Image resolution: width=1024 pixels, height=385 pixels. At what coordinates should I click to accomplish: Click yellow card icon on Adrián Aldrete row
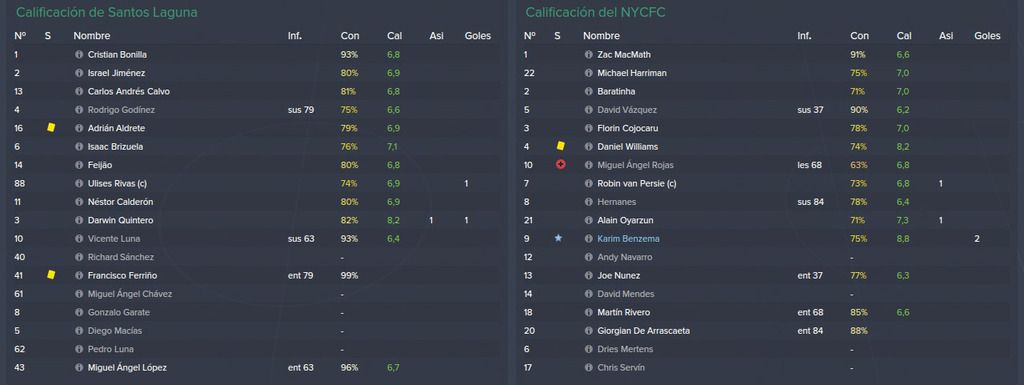point(51,128)
